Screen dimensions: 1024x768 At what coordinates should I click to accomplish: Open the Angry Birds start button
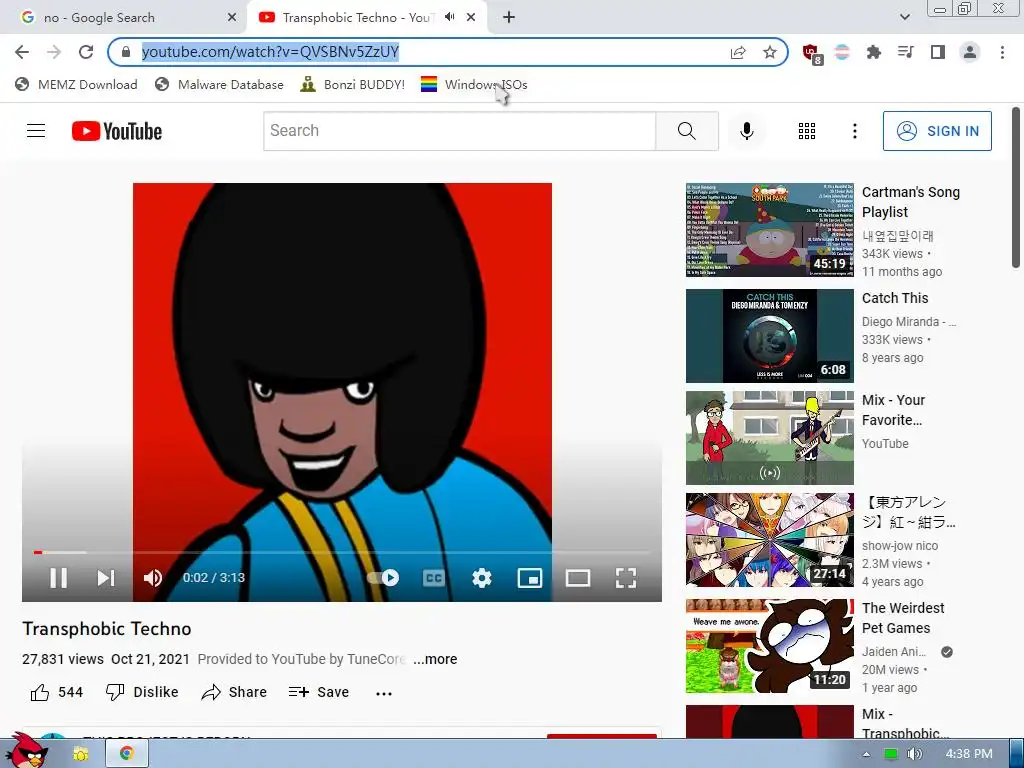pyautogui.click(x=25, y=751)
